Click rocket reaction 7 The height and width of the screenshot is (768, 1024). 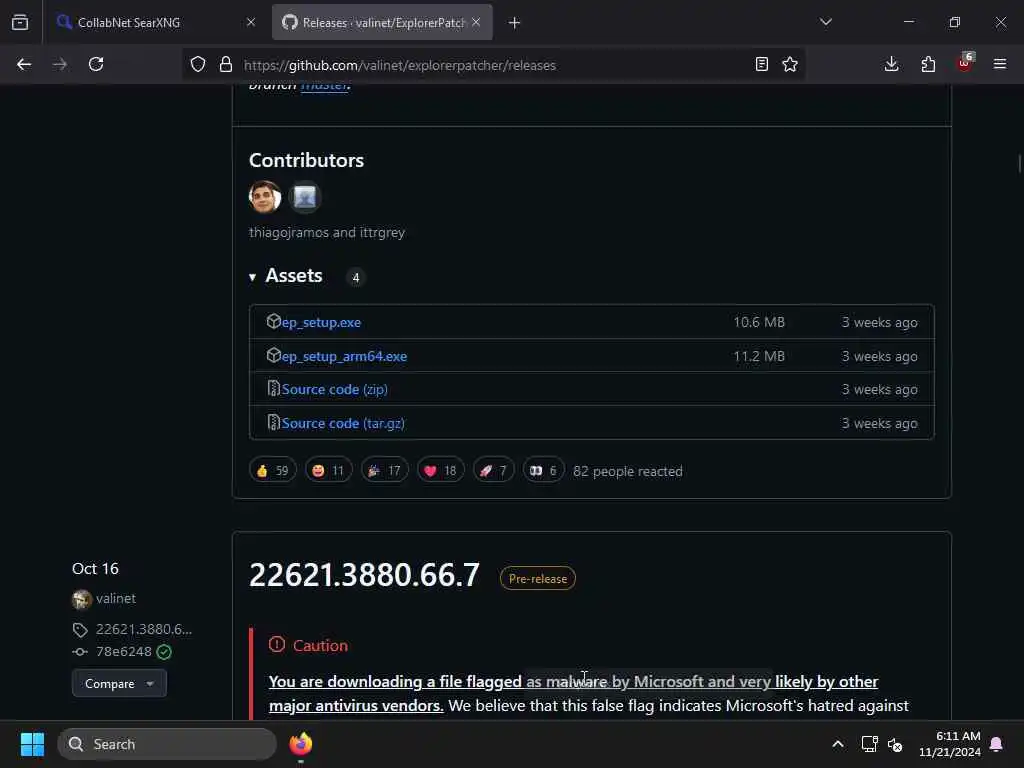coord(494,470)
